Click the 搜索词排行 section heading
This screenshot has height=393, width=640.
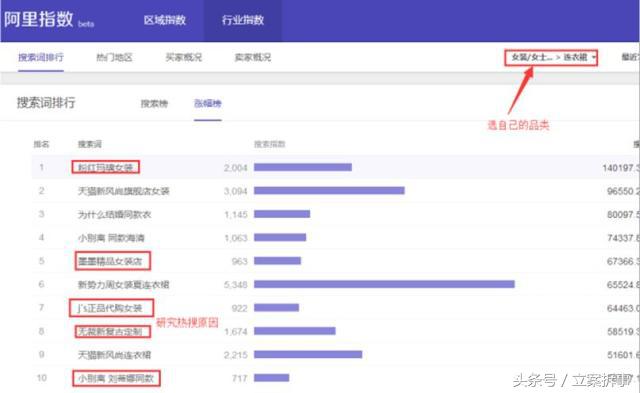coord(46,103)
